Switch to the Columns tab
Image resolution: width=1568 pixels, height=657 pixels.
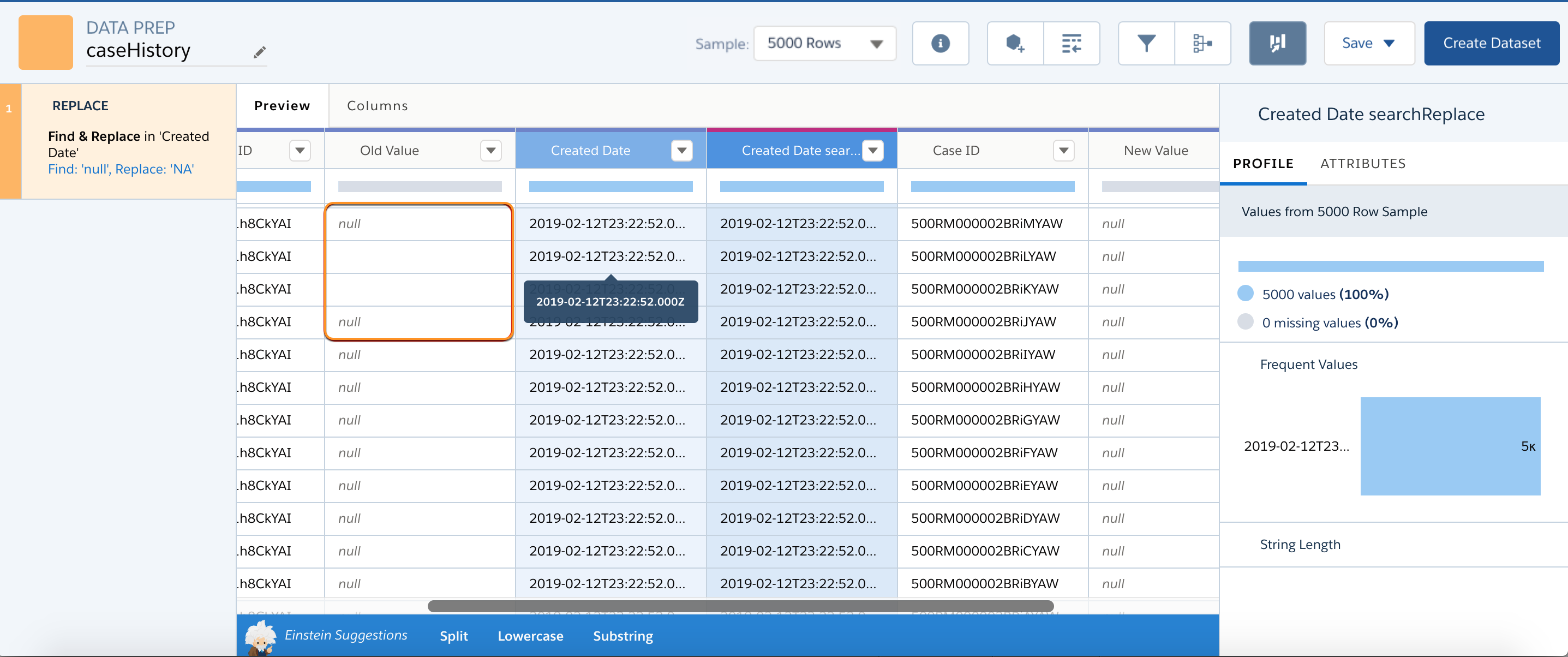[378, 106]
